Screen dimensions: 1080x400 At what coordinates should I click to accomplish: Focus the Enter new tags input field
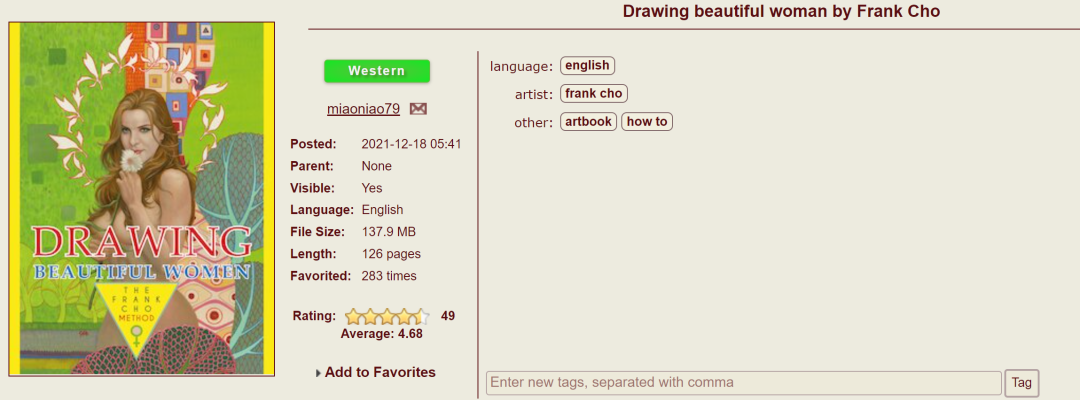(x=744, y=383)
